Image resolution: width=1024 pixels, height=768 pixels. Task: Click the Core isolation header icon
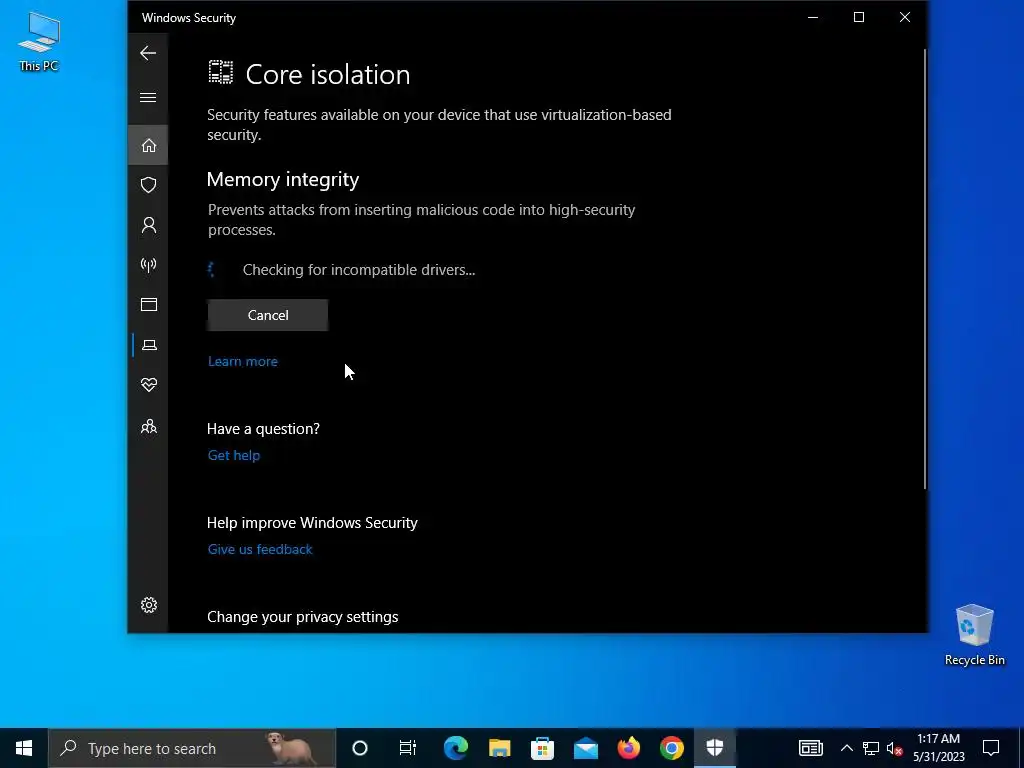[221, 72]
